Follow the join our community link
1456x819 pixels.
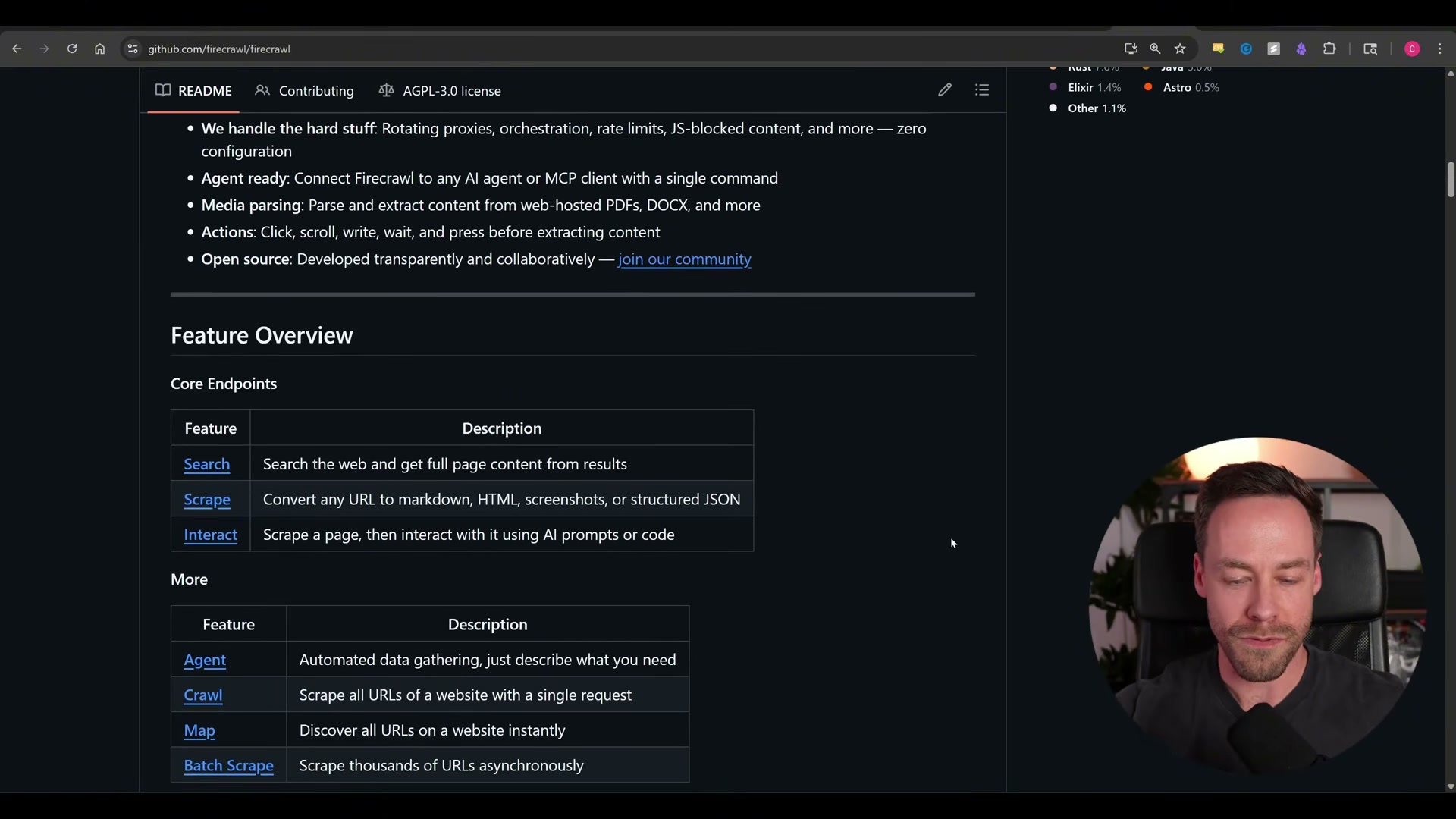point(684,259)
